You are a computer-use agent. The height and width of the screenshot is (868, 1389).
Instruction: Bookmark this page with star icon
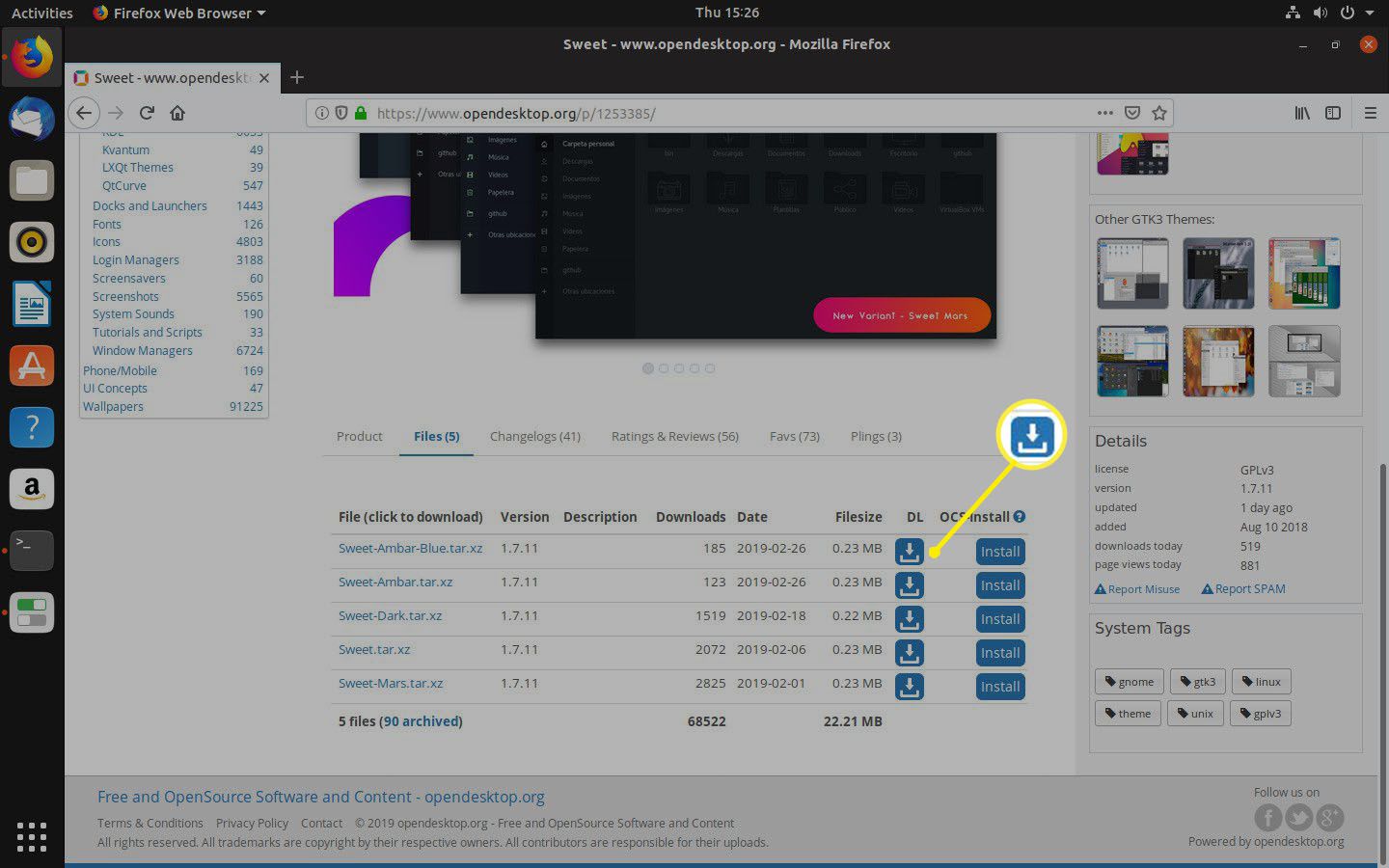1159,113
